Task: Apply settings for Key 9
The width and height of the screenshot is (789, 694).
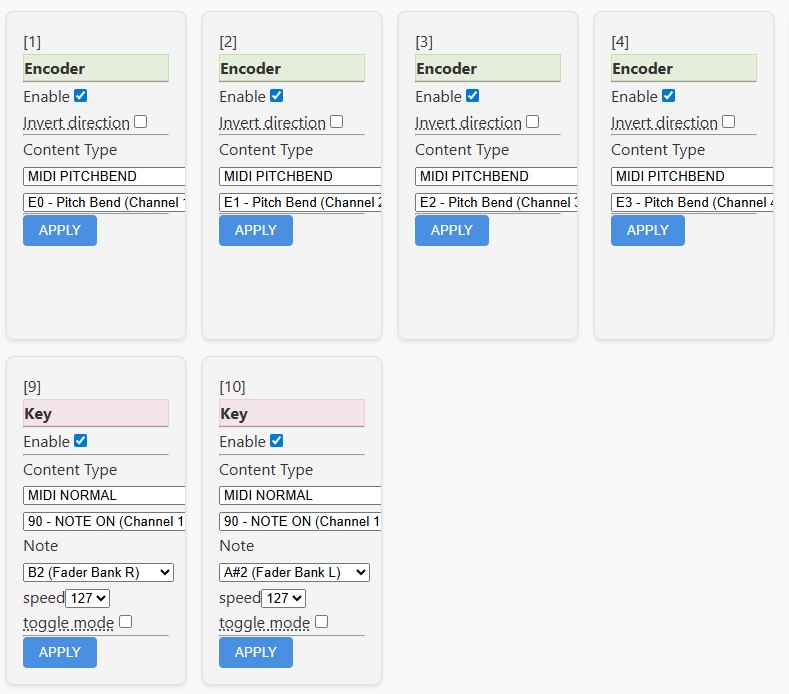Action: click(60, 652)
